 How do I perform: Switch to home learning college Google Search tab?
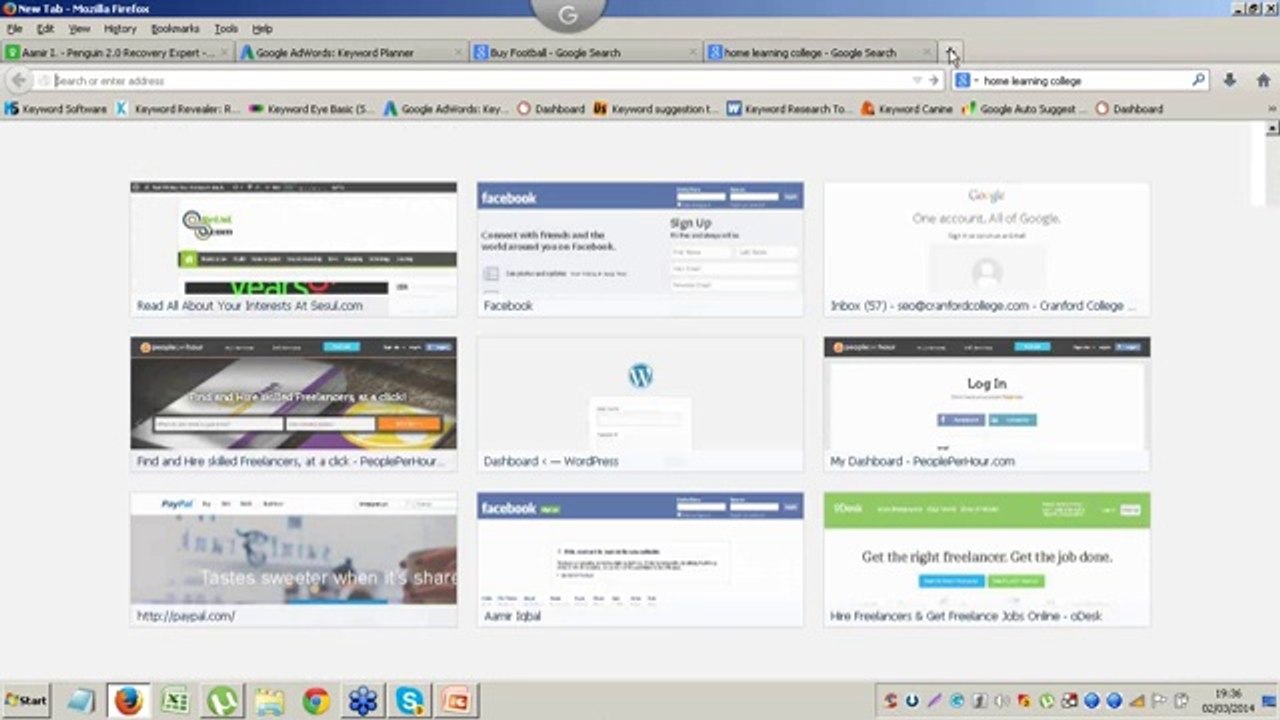coord(821,52)
